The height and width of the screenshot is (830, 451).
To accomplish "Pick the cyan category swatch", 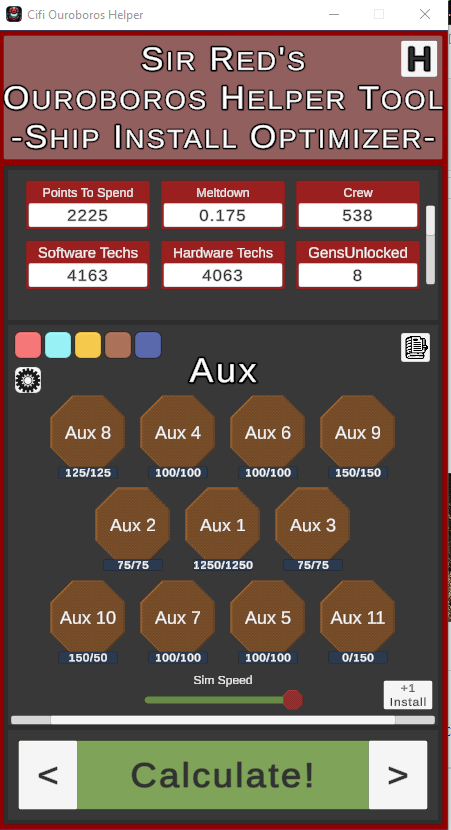I will click(58, 345).
